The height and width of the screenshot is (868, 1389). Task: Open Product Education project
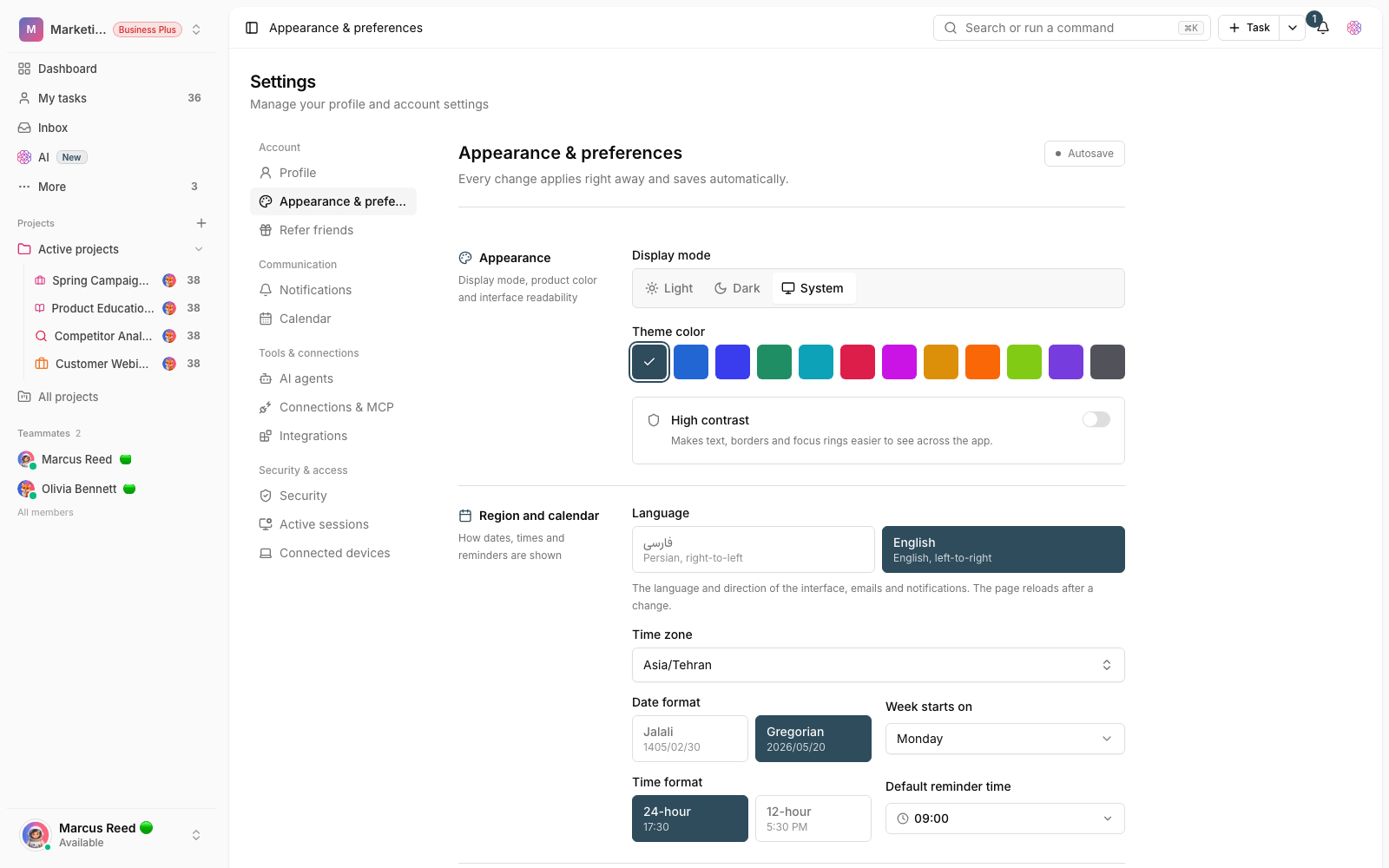point(118,308)
